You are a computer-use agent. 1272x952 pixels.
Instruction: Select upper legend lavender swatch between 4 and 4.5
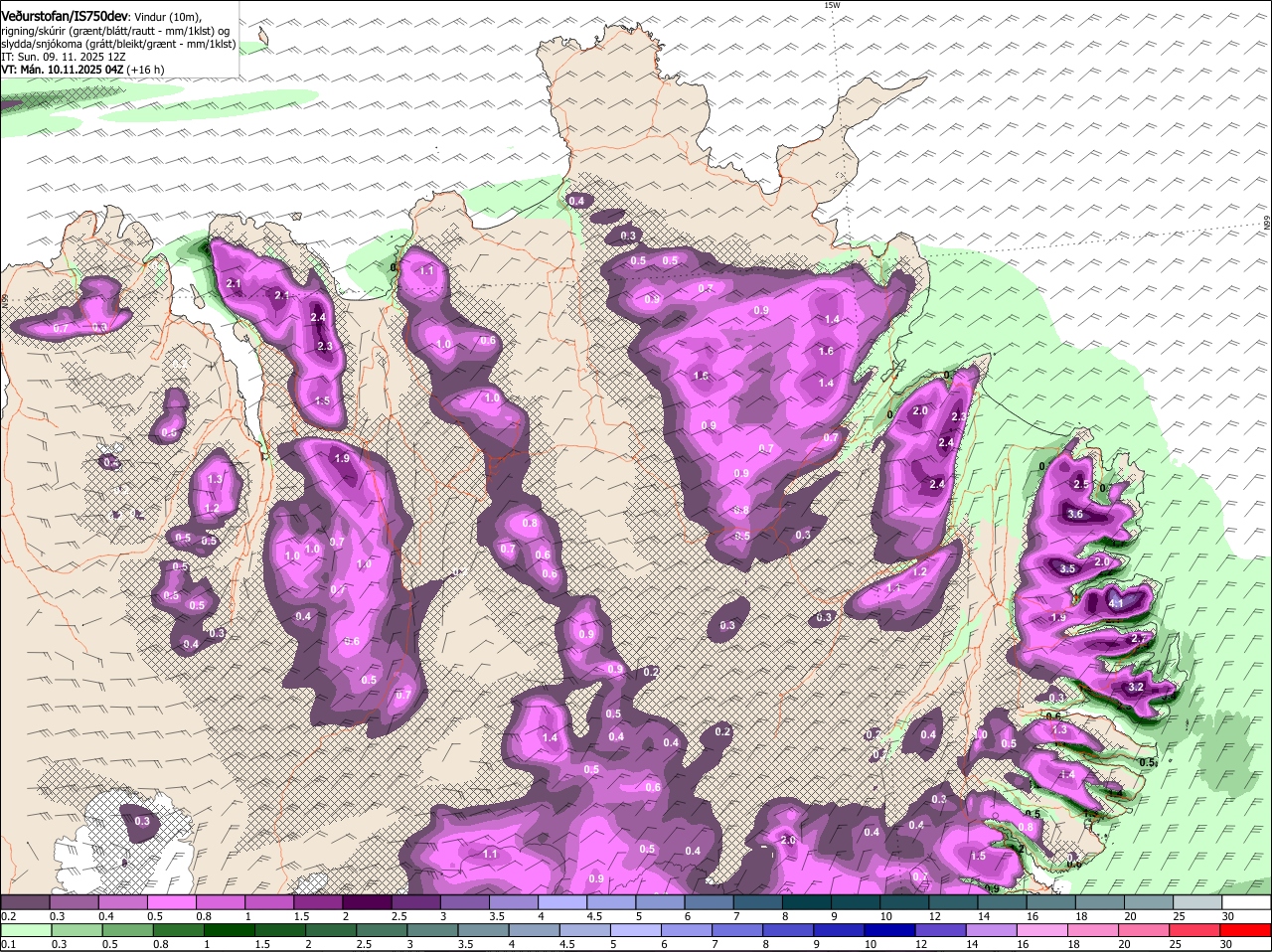tap(562, 901)
